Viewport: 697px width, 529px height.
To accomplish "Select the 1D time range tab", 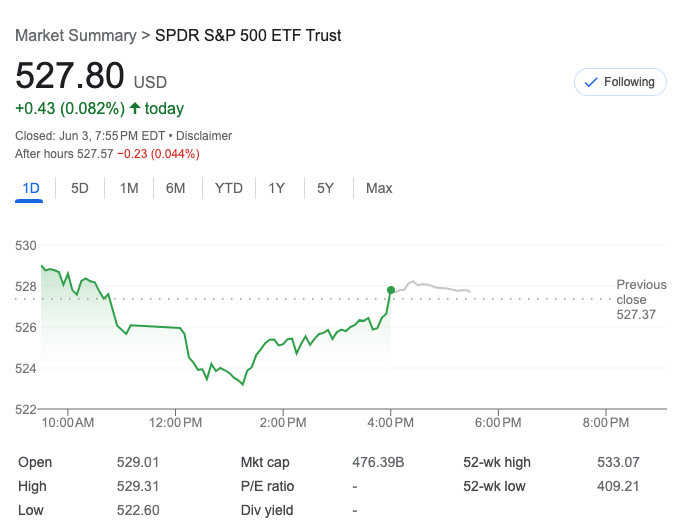I will tap(30, 188).
